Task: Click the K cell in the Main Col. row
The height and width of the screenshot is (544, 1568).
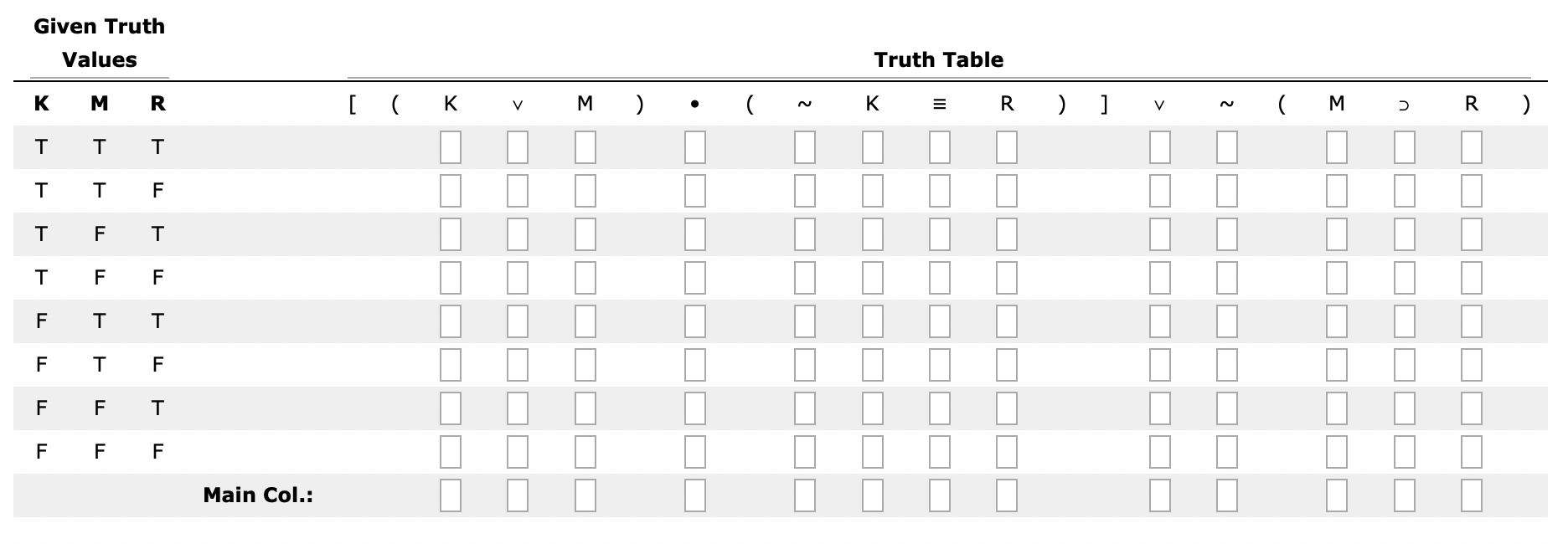Action: (450, 495)
